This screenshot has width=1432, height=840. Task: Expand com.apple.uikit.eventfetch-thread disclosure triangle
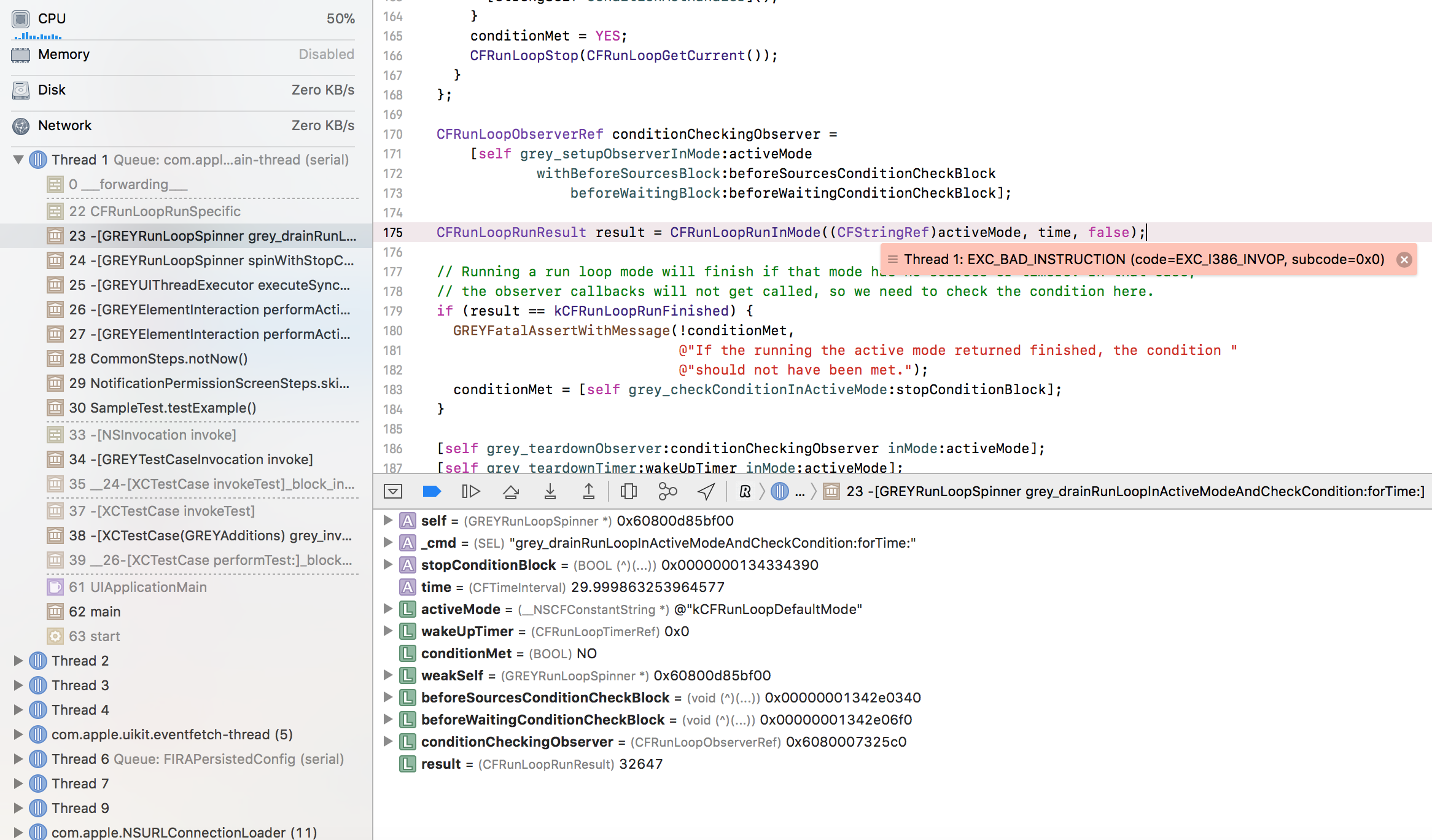tap(18, 734)
